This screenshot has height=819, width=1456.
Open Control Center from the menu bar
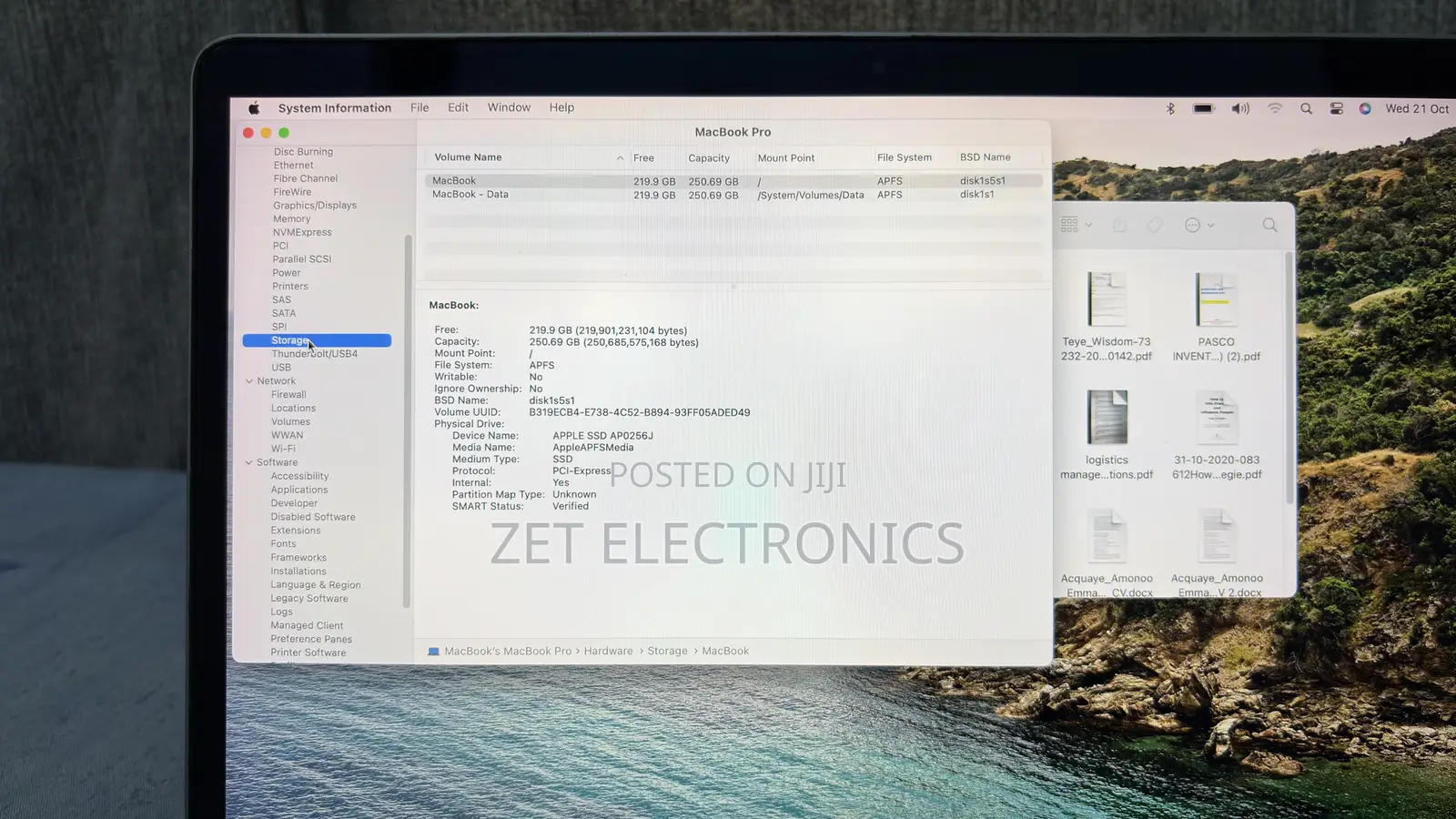tap(1336, 108)
